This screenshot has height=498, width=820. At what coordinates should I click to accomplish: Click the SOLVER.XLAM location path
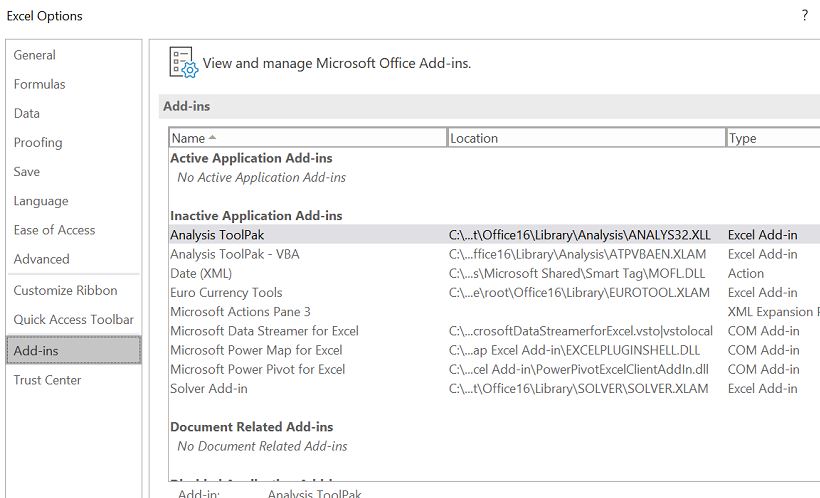(x=578, y=389)
